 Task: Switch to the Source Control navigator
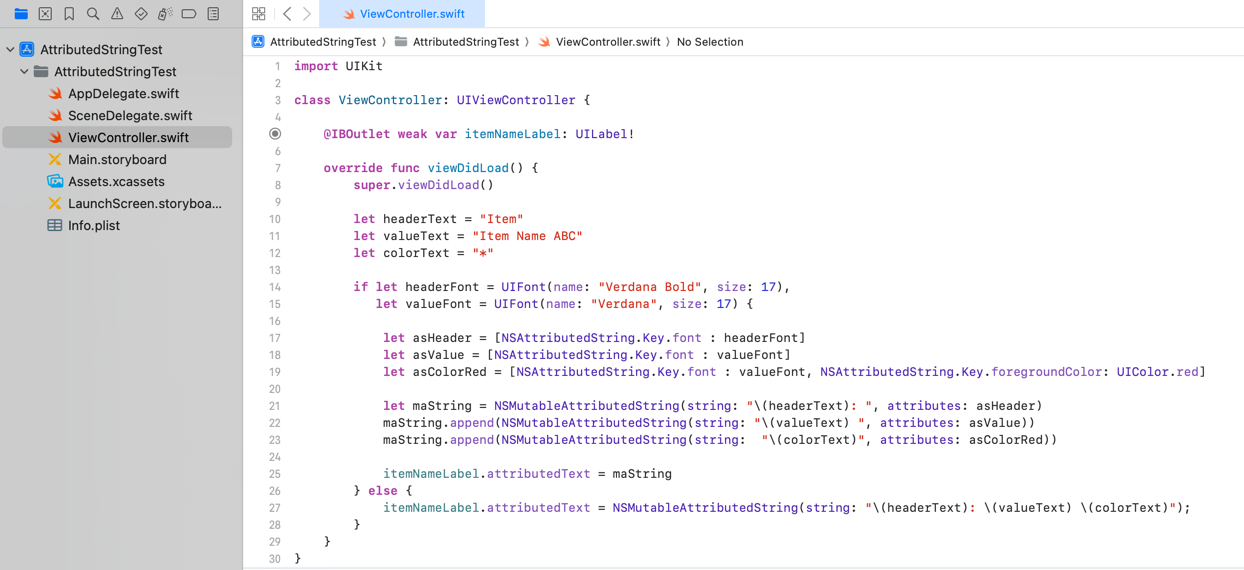pos(45,14)
